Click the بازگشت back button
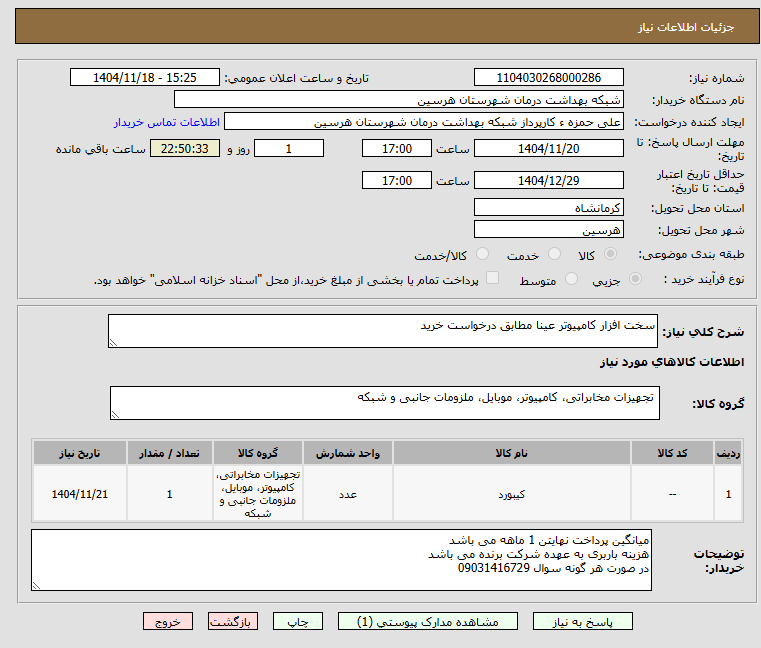Screen dimensions: 761x648 click(233, 621)
